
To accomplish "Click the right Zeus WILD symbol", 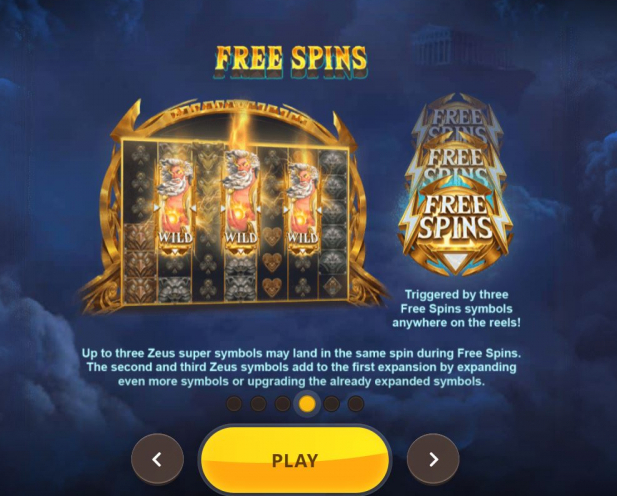I will (x=303, y=205).
